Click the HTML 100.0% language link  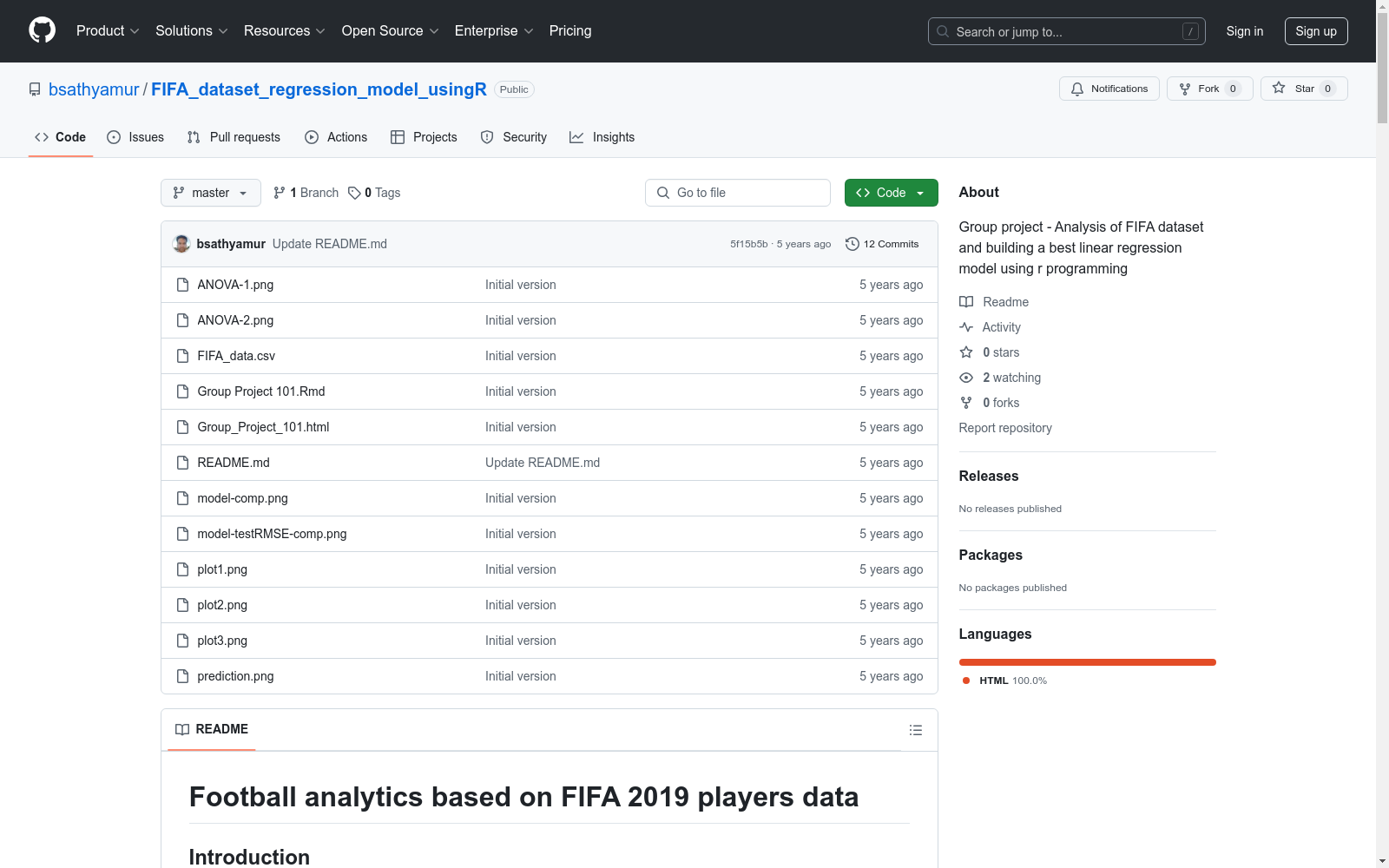point(1004,681)
